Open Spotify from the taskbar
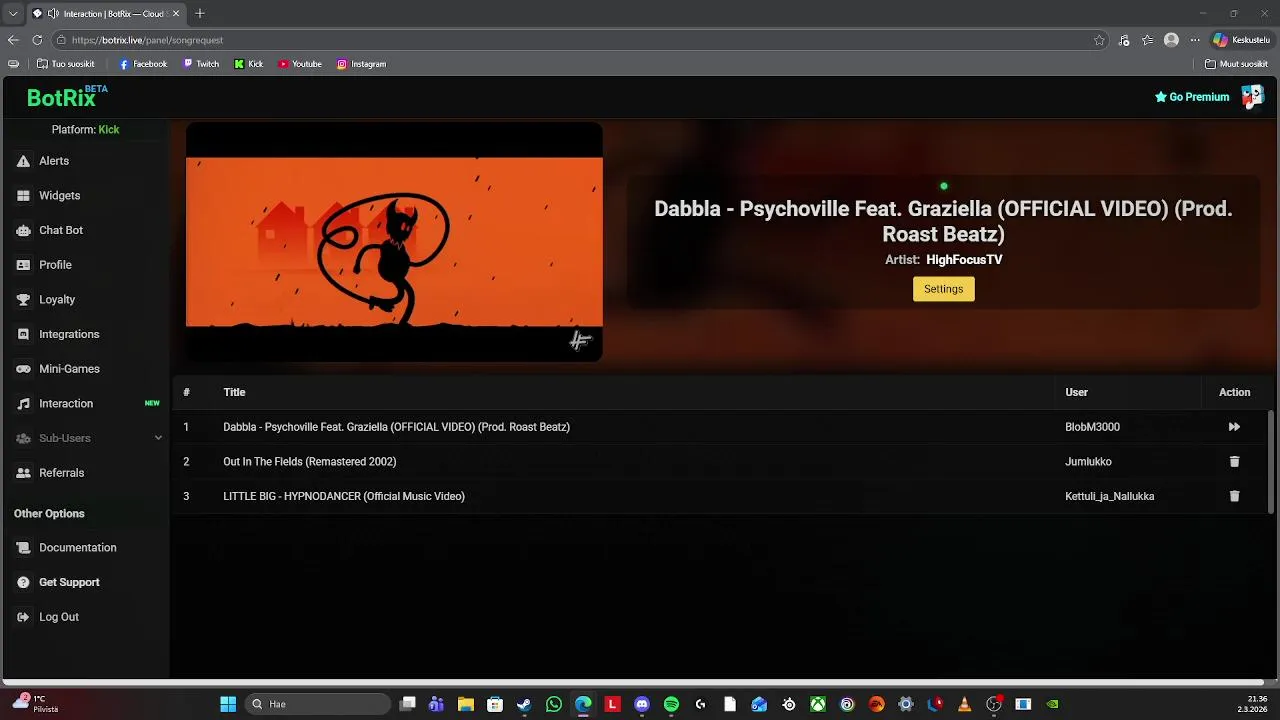Screen dimensions: 1280x720 point(671,704)
